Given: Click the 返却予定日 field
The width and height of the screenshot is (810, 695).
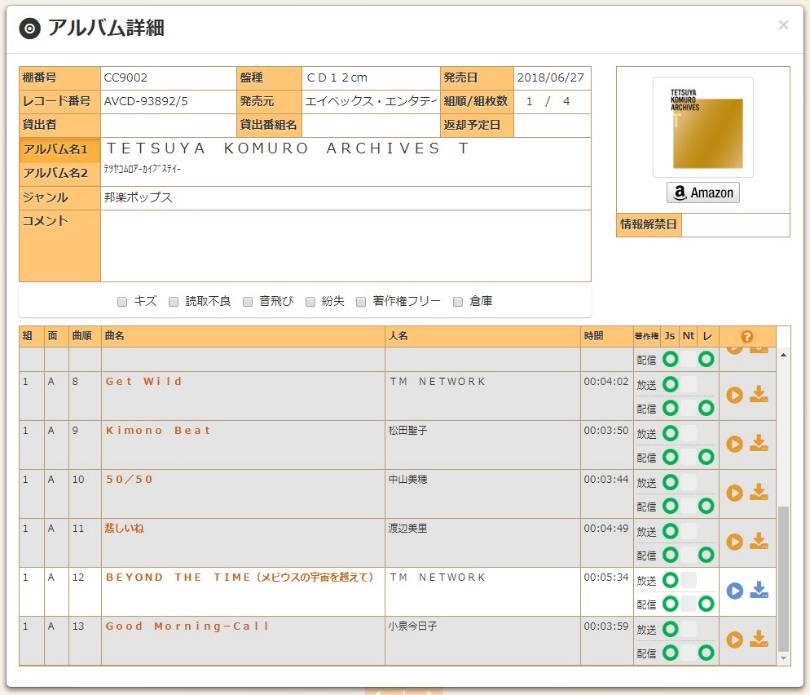Looking at the screenshot, I should pos(552,125).
